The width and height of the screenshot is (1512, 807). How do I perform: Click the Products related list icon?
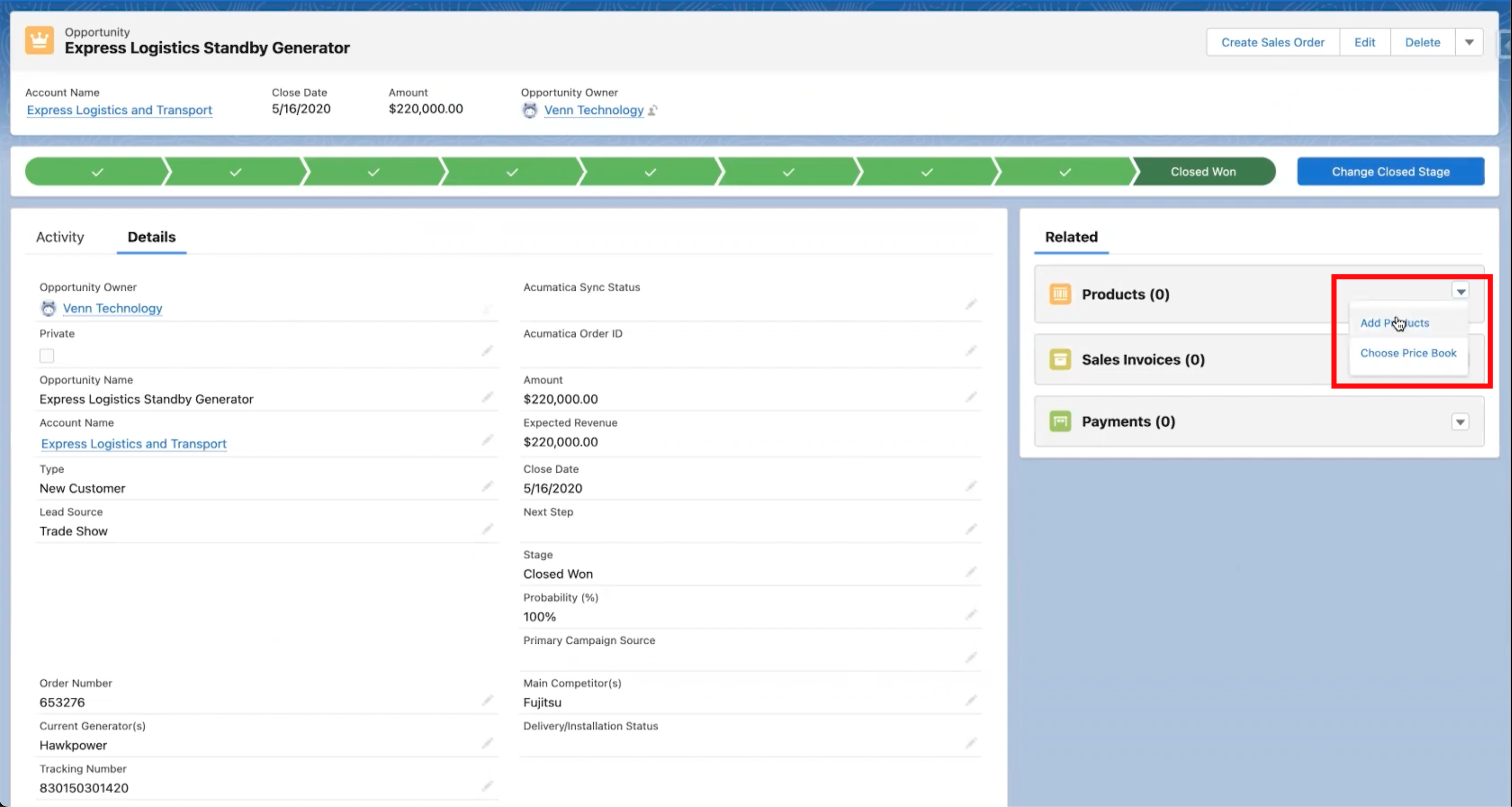1060,293
